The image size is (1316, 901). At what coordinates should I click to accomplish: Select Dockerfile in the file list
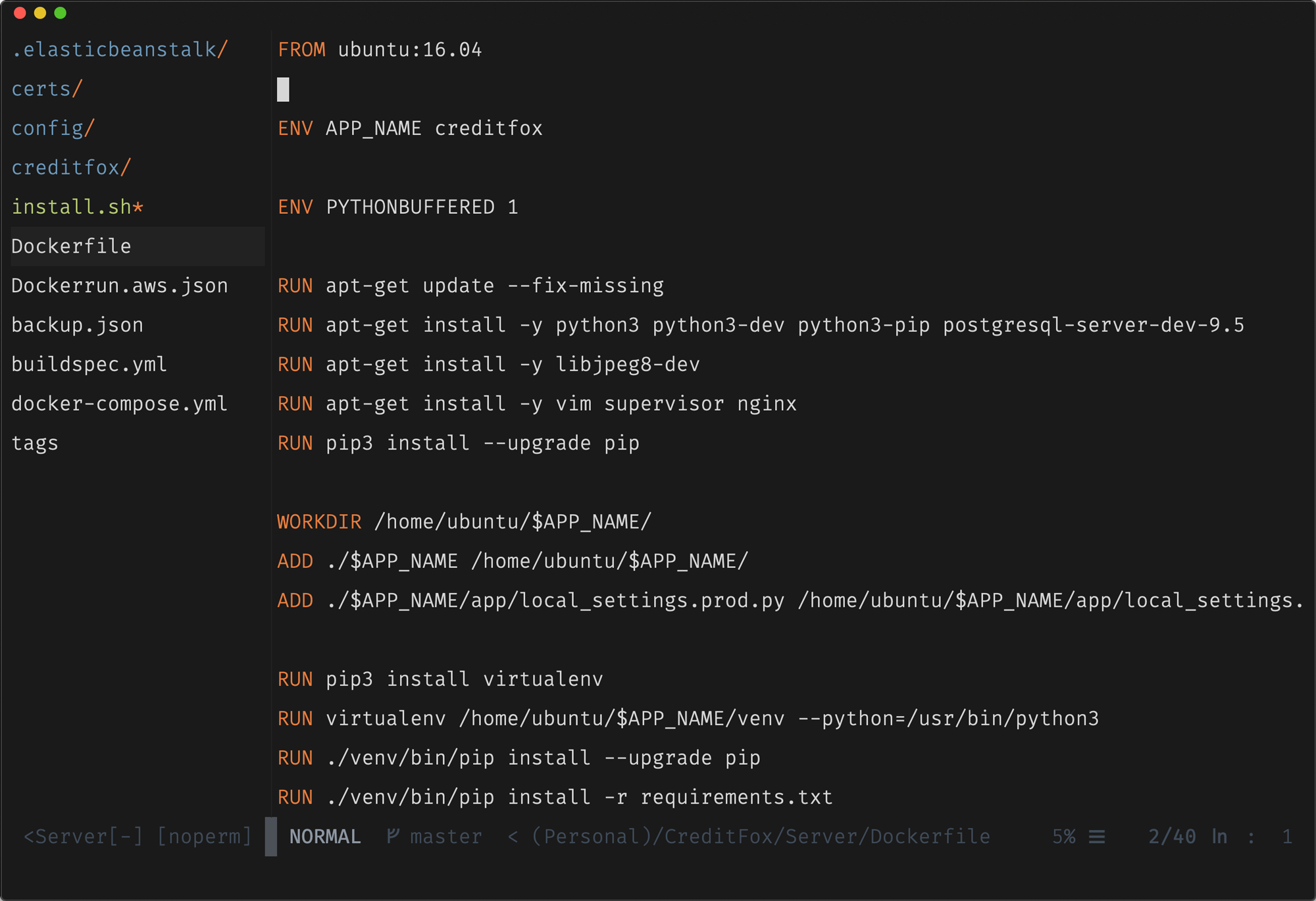pos(138,247)
